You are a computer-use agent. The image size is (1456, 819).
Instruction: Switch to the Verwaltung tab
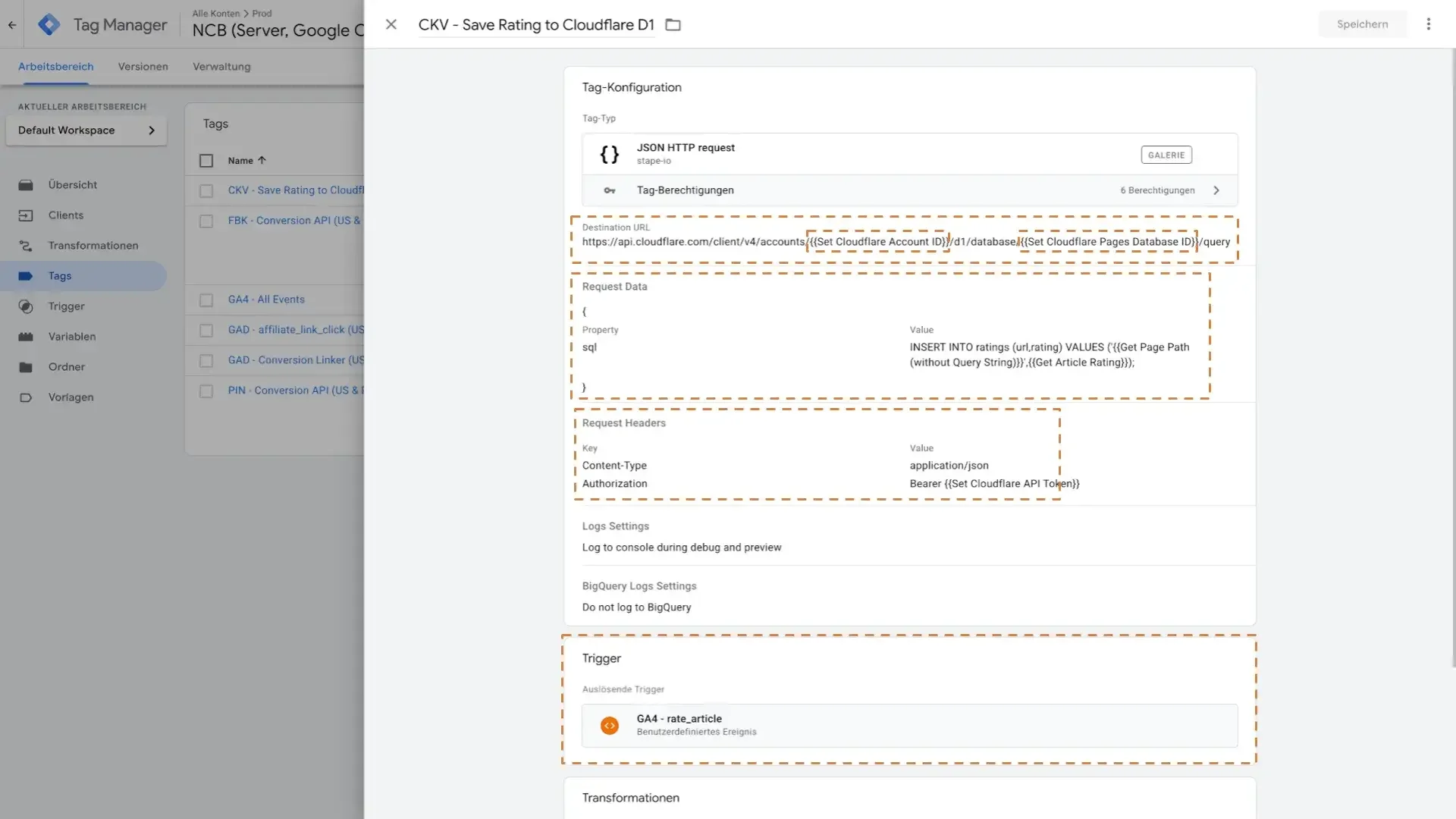(221, 67)
